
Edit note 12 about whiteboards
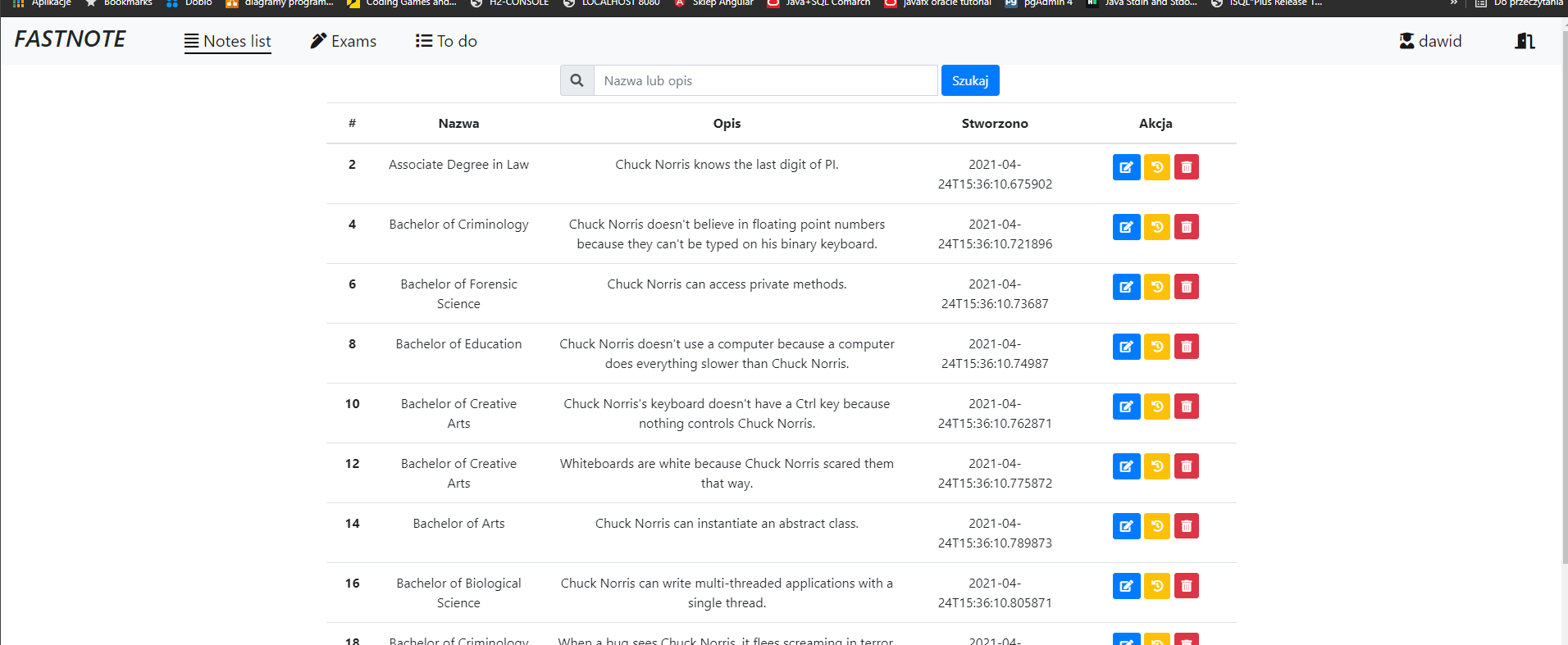pyautogui.click(x=1126, y=466)
